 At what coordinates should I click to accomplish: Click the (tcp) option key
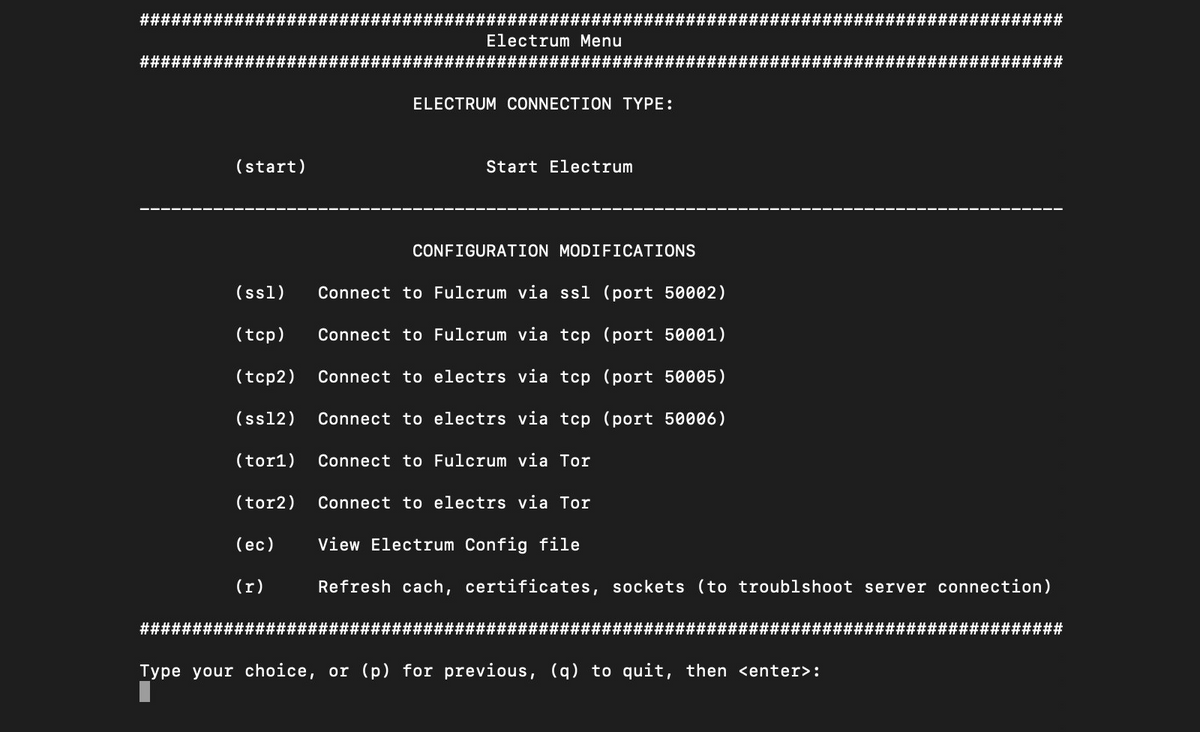click(x=260, y=335)
